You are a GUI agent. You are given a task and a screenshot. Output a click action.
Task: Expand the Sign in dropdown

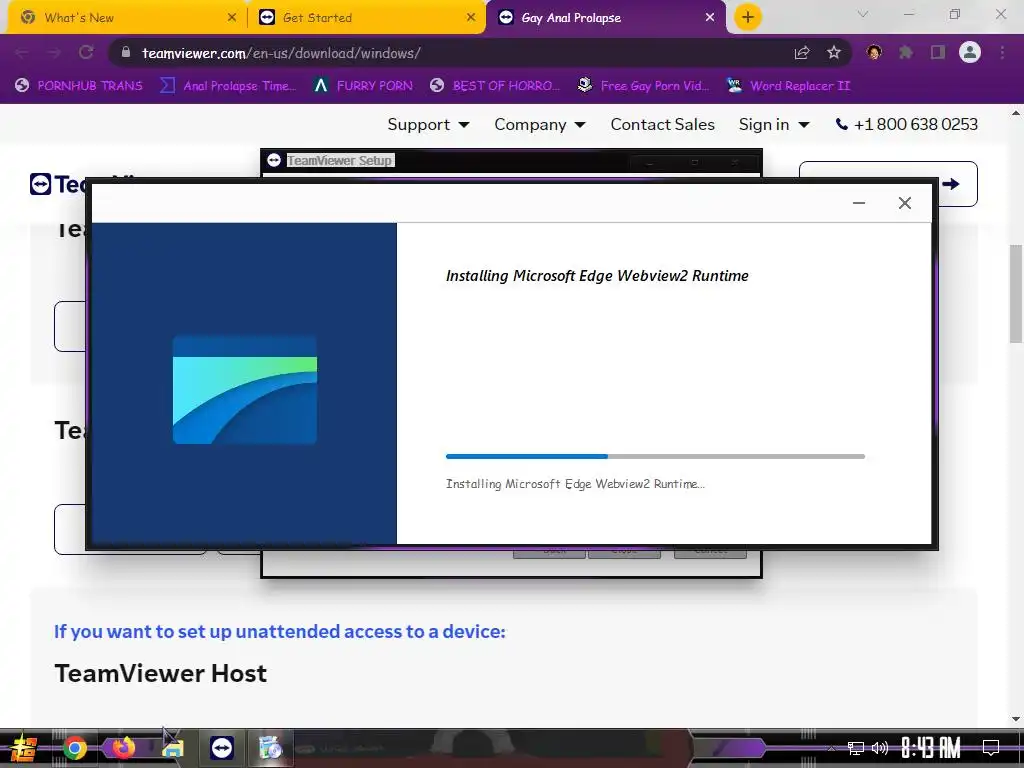pos(774,124)
